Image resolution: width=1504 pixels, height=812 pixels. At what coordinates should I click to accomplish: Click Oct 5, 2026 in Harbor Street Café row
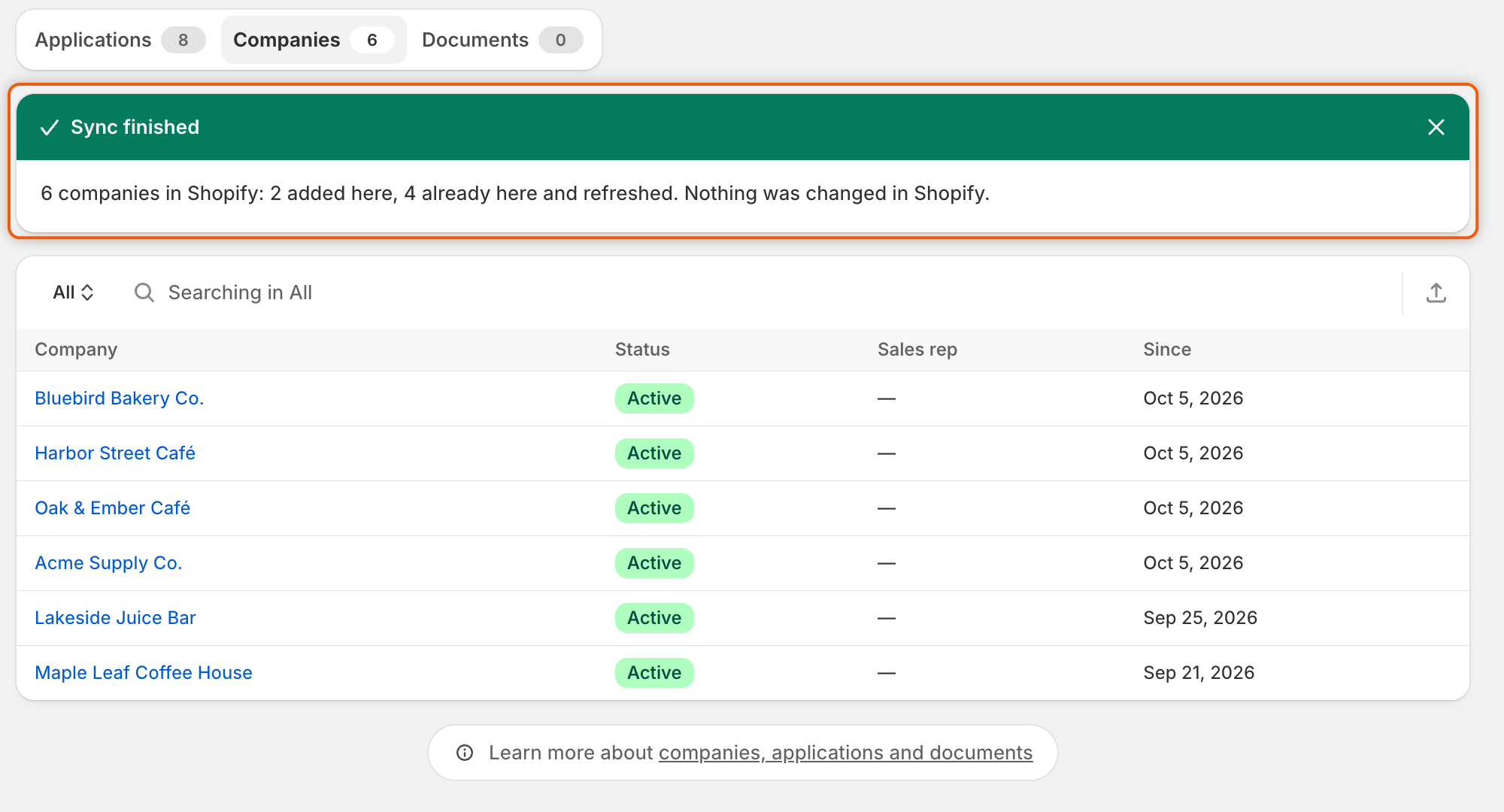tap(1193, 453)
